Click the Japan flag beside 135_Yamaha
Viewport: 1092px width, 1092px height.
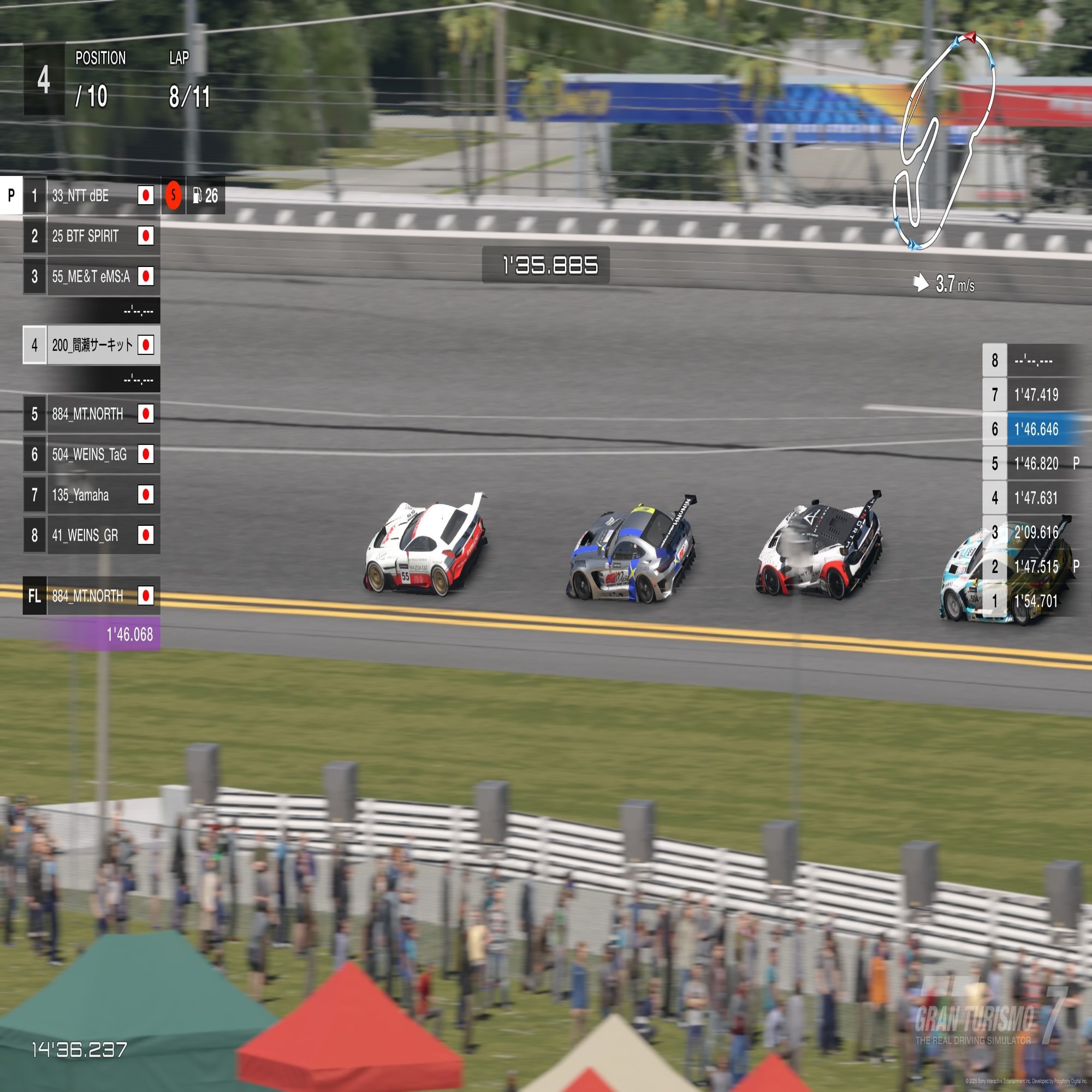pos(146,495)
